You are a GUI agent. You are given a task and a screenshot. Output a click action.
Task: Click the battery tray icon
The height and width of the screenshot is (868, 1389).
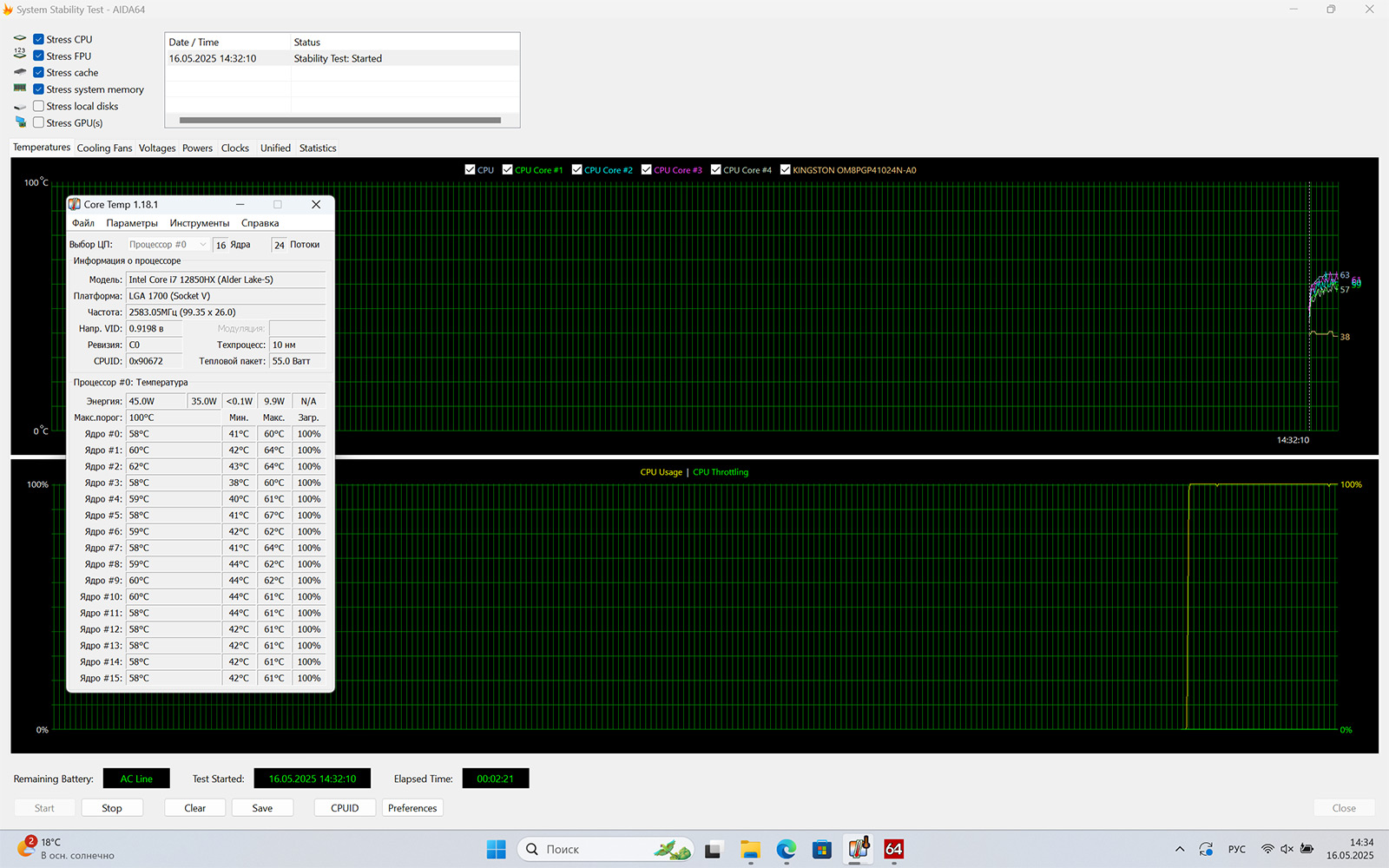coord(1307,849)
